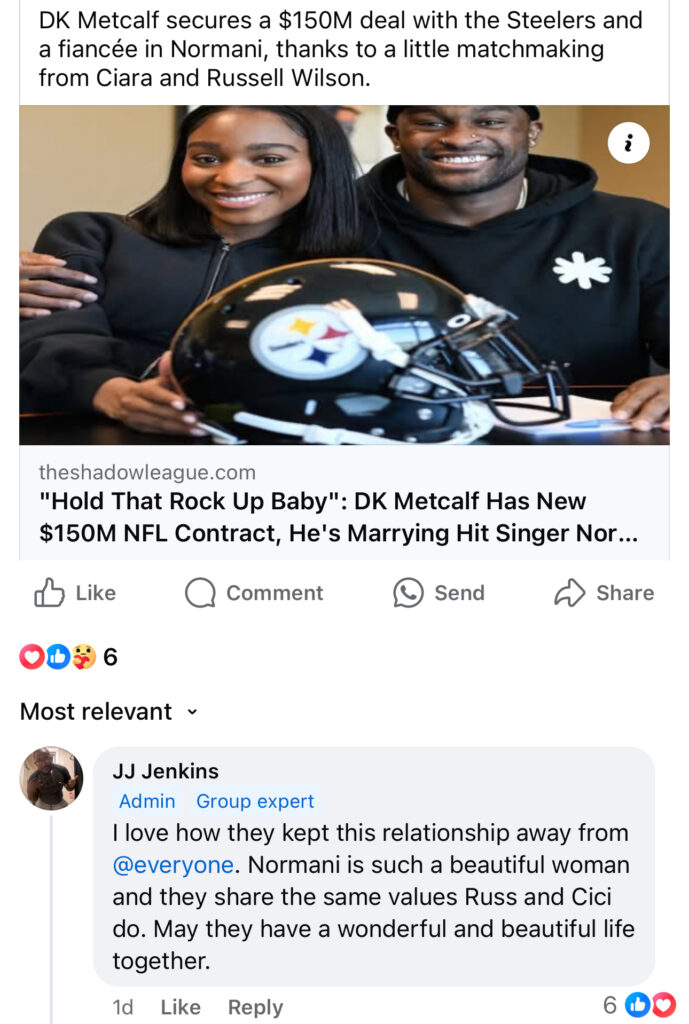Open JJ Jenkins' profile name link
This screenshot has height=1024, width=689.
tap(165, 771)
